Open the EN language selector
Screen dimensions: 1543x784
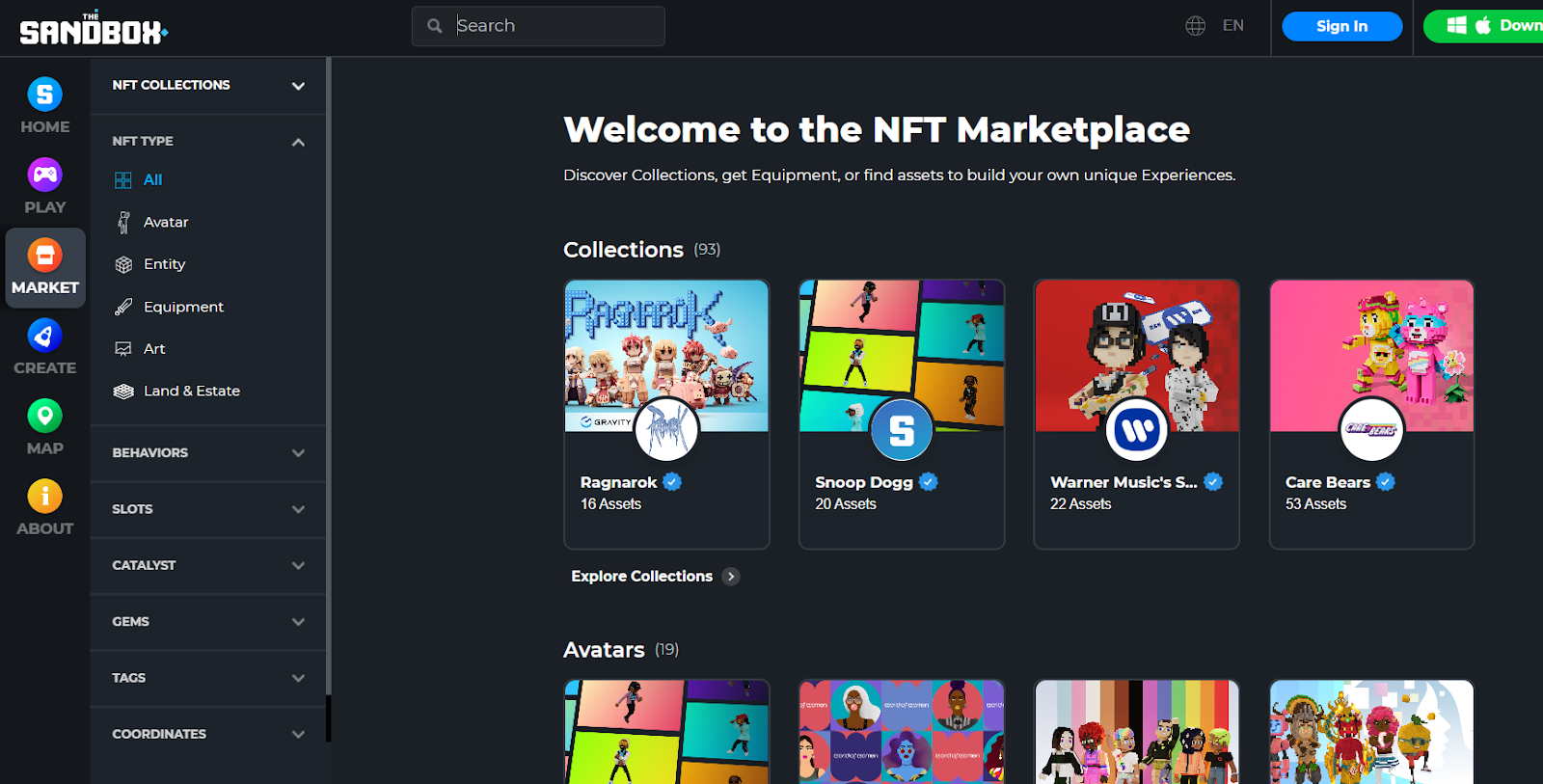coord(1232,26)
